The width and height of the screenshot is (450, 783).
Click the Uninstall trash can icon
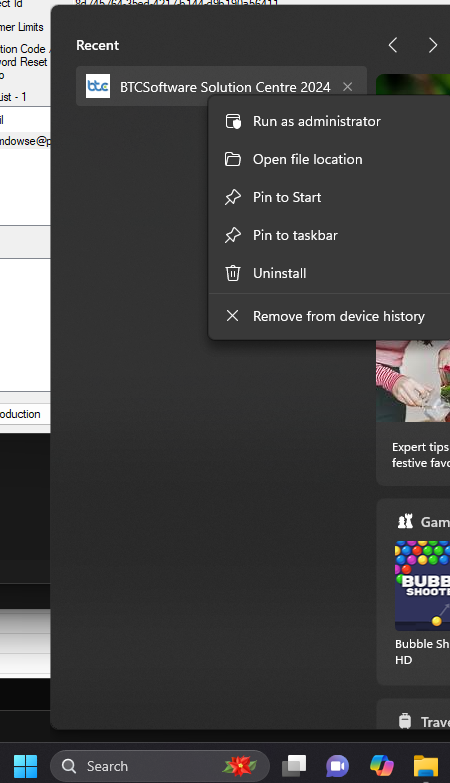(x=233, y=273)
